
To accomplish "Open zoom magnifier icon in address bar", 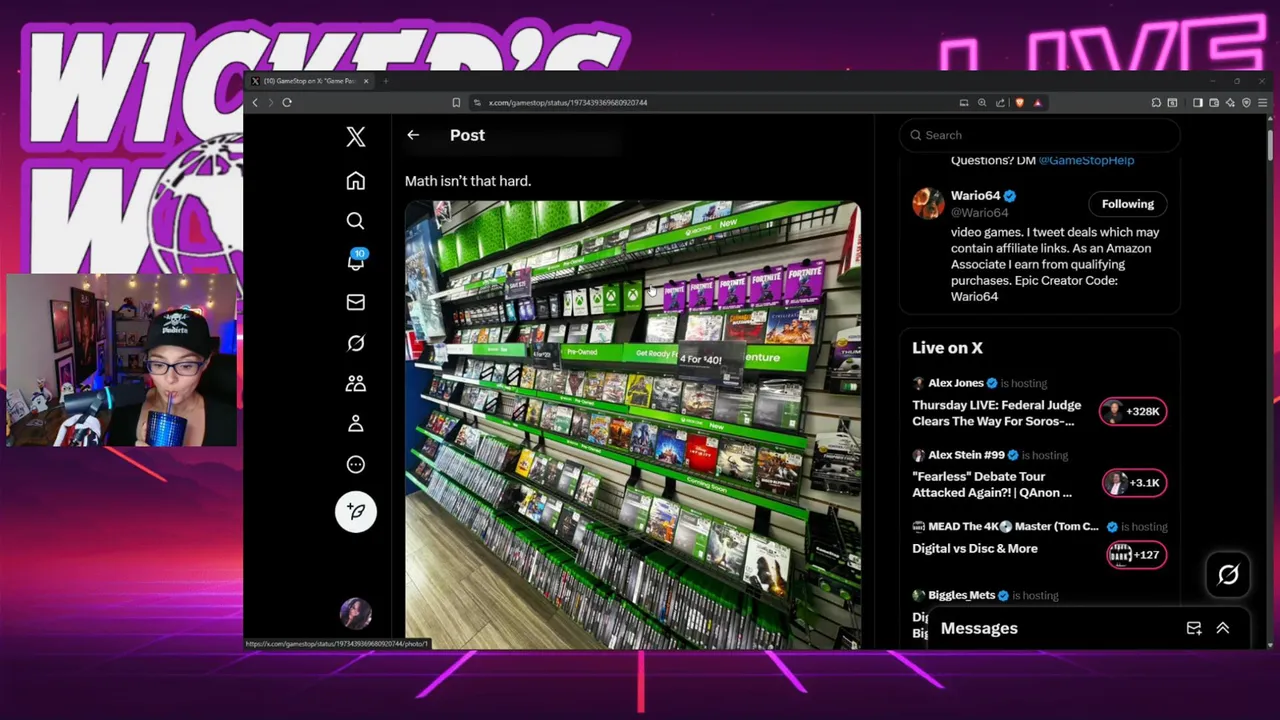I will (x=982, y=102).
